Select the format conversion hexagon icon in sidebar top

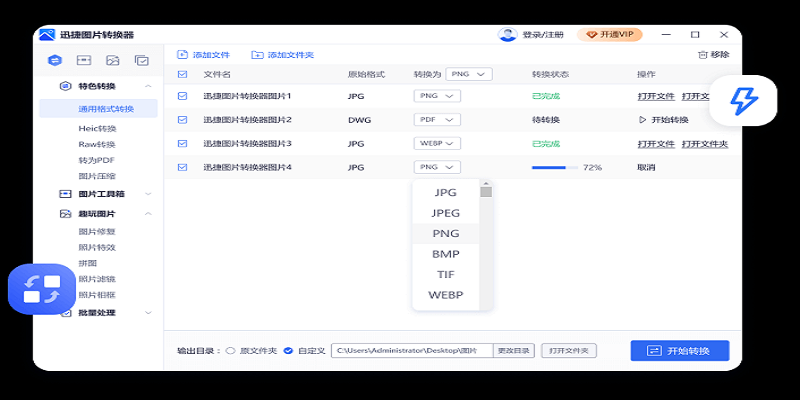(55, 60)
